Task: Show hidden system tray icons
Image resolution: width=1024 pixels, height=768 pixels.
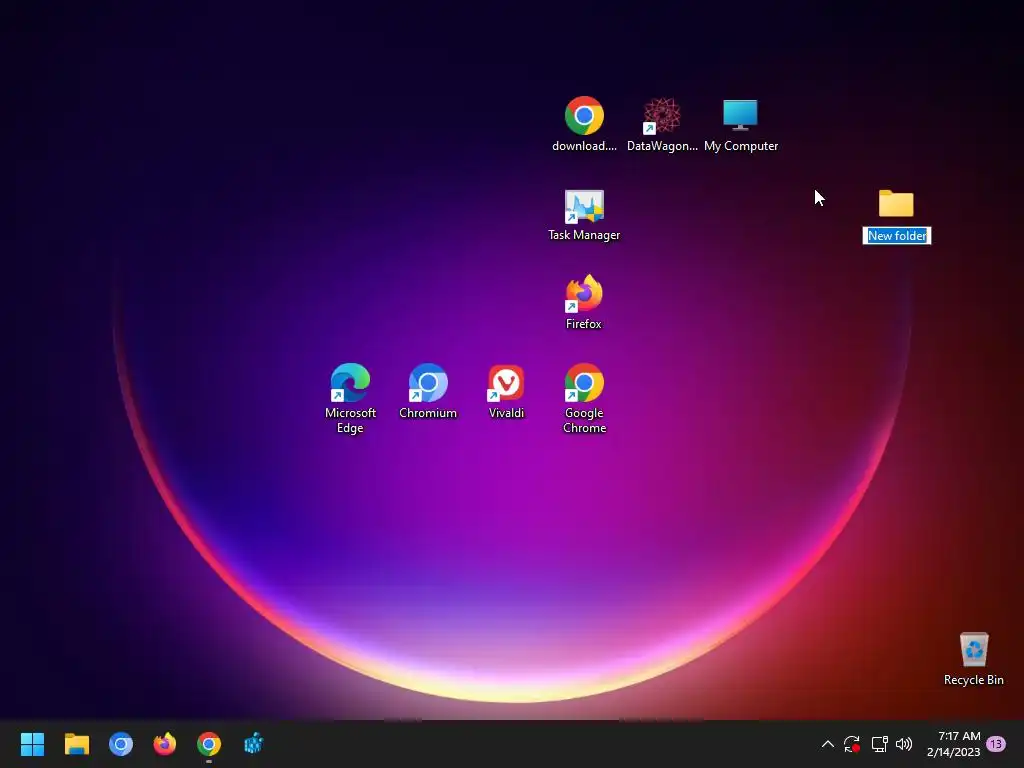Action: 827,744
